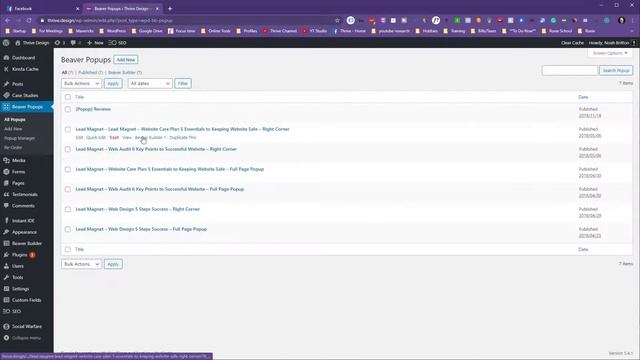Check Website Care Plan Full Page Popup checkbox

pos(68,169)
